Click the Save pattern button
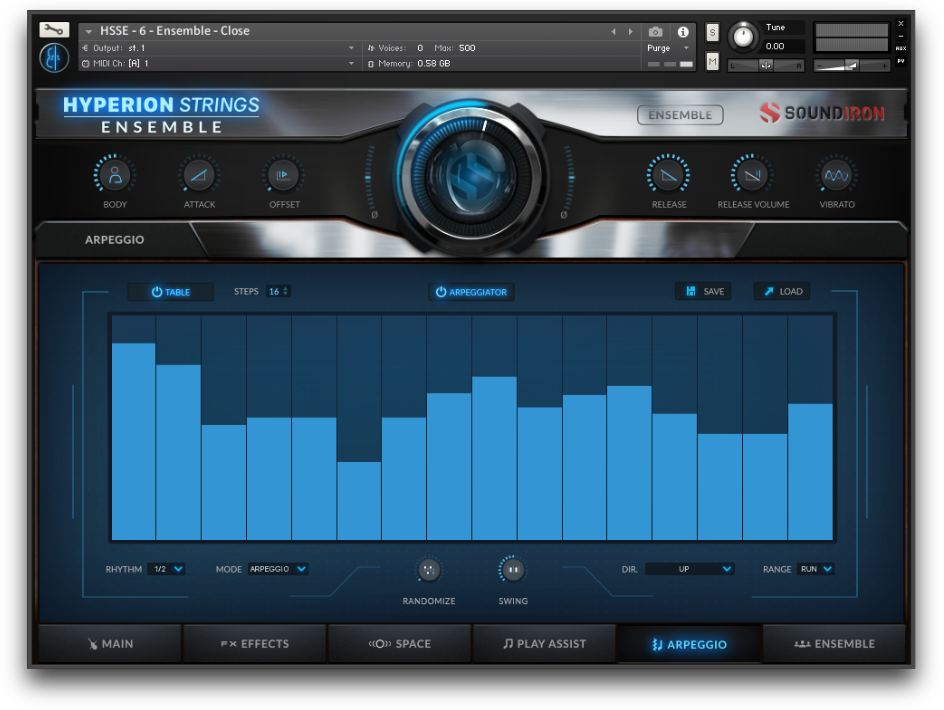944x710 pixels. (x=704, y=291)
